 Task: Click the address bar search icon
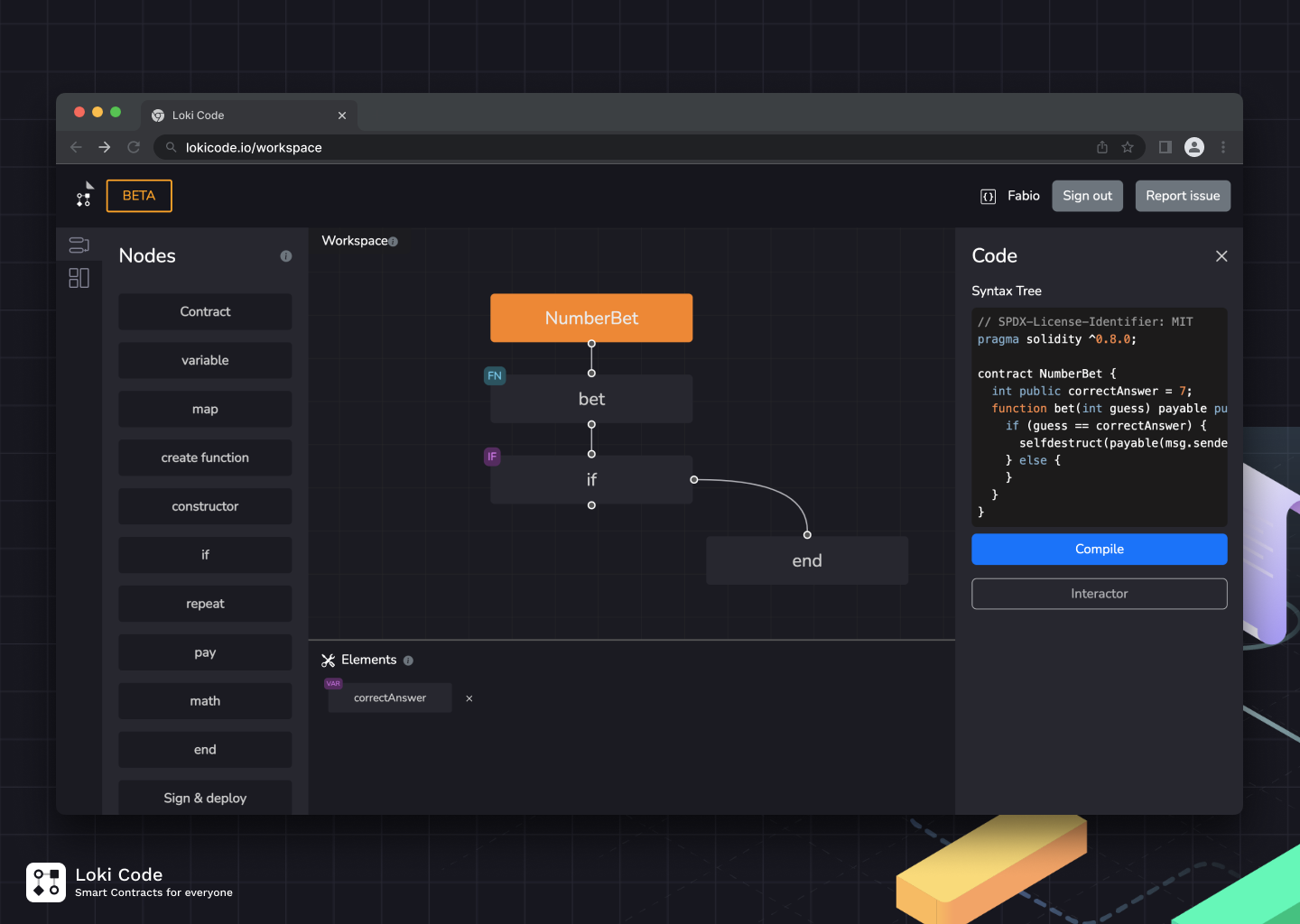pyautogui.click(x=171, y=147)
